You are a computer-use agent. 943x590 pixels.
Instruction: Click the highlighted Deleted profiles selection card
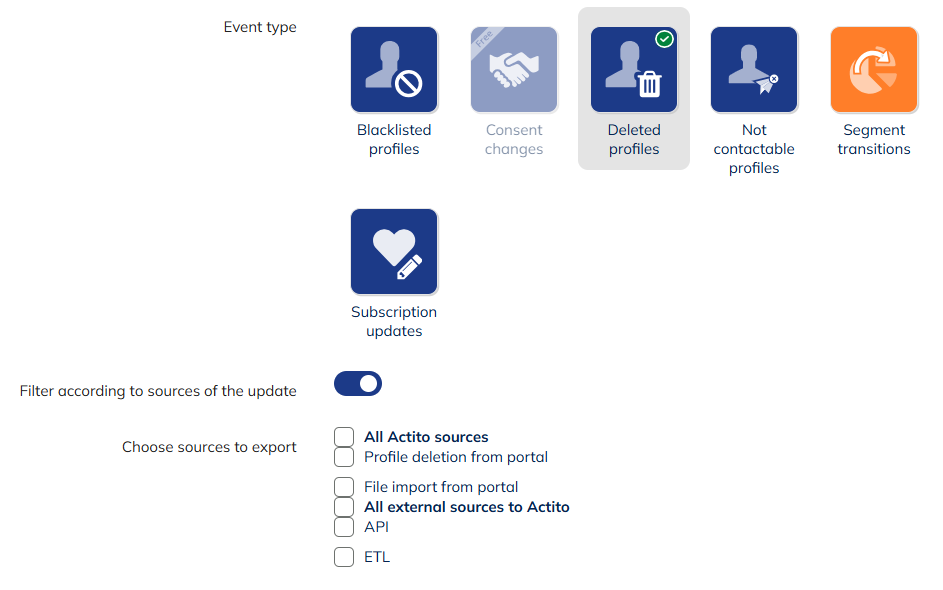click(633, 89)
